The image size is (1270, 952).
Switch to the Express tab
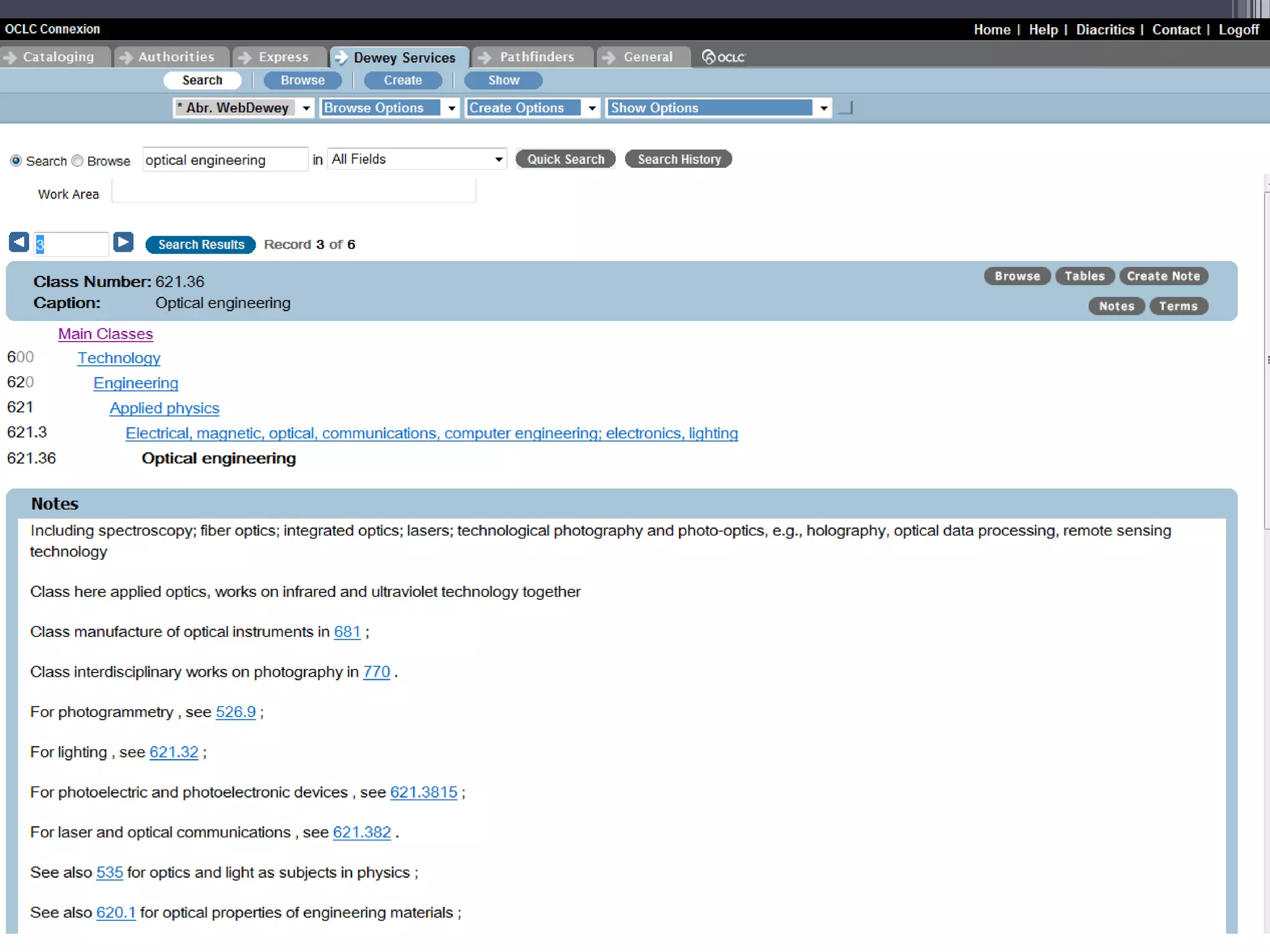283,57
